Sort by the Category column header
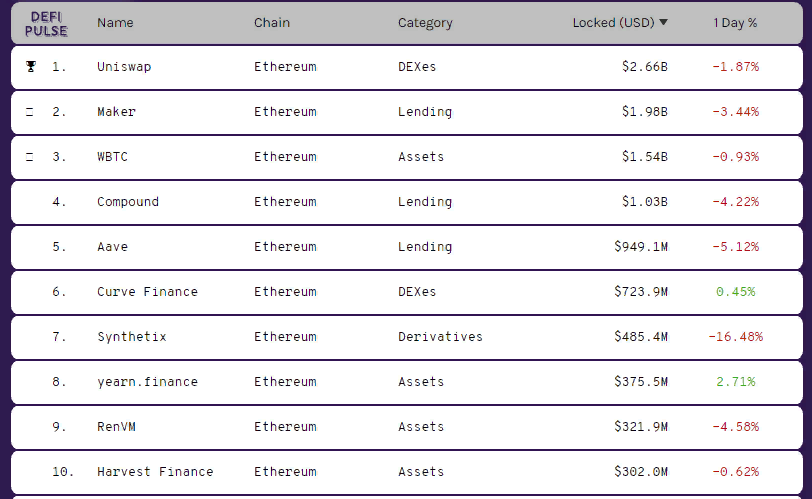Image resolution: width=812 pixels, height=499 pixels. point(425,23)
